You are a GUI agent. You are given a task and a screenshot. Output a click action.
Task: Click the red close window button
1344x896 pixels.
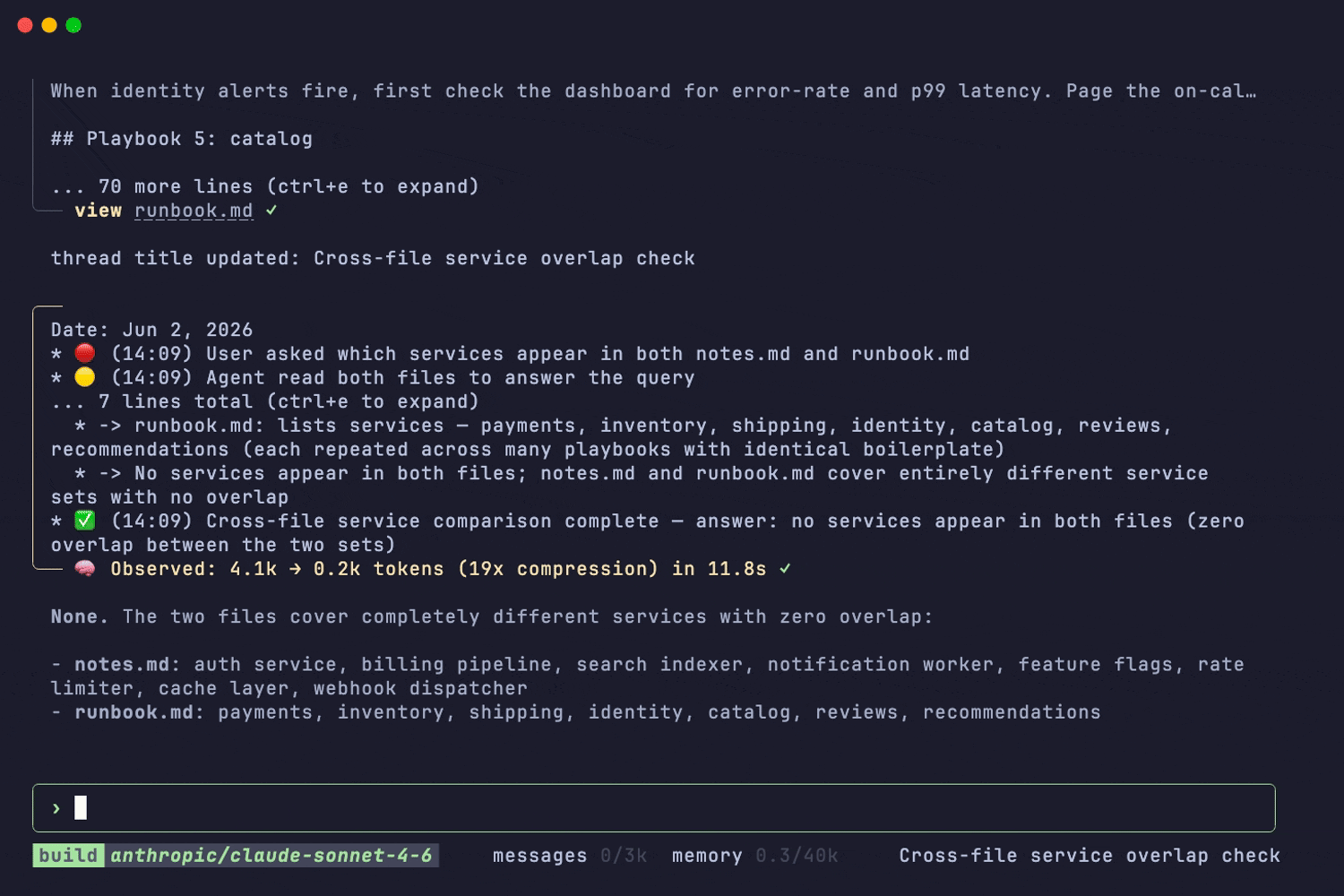pyautogui.click(x=25, y=25)
